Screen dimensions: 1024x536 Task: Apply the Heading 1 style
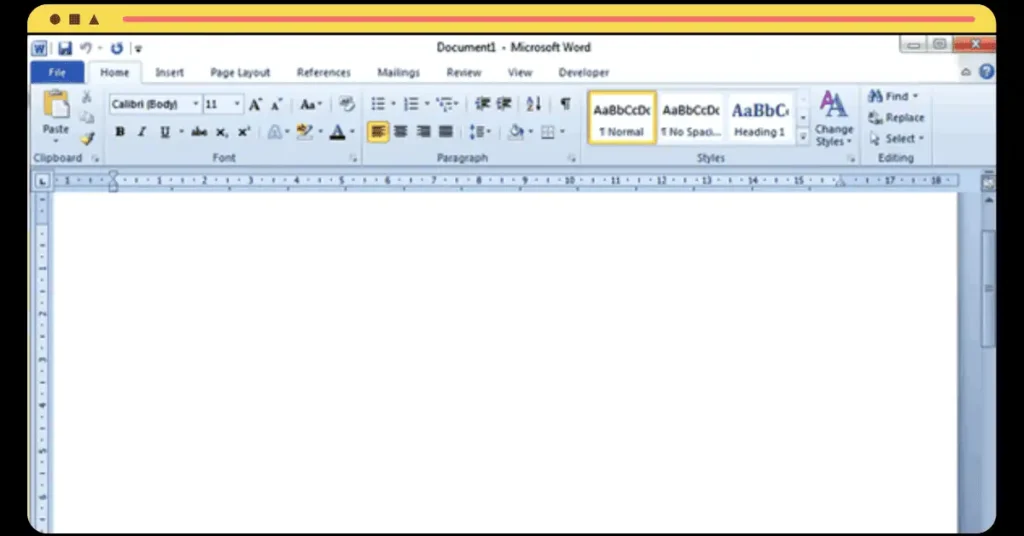[760, 118]
